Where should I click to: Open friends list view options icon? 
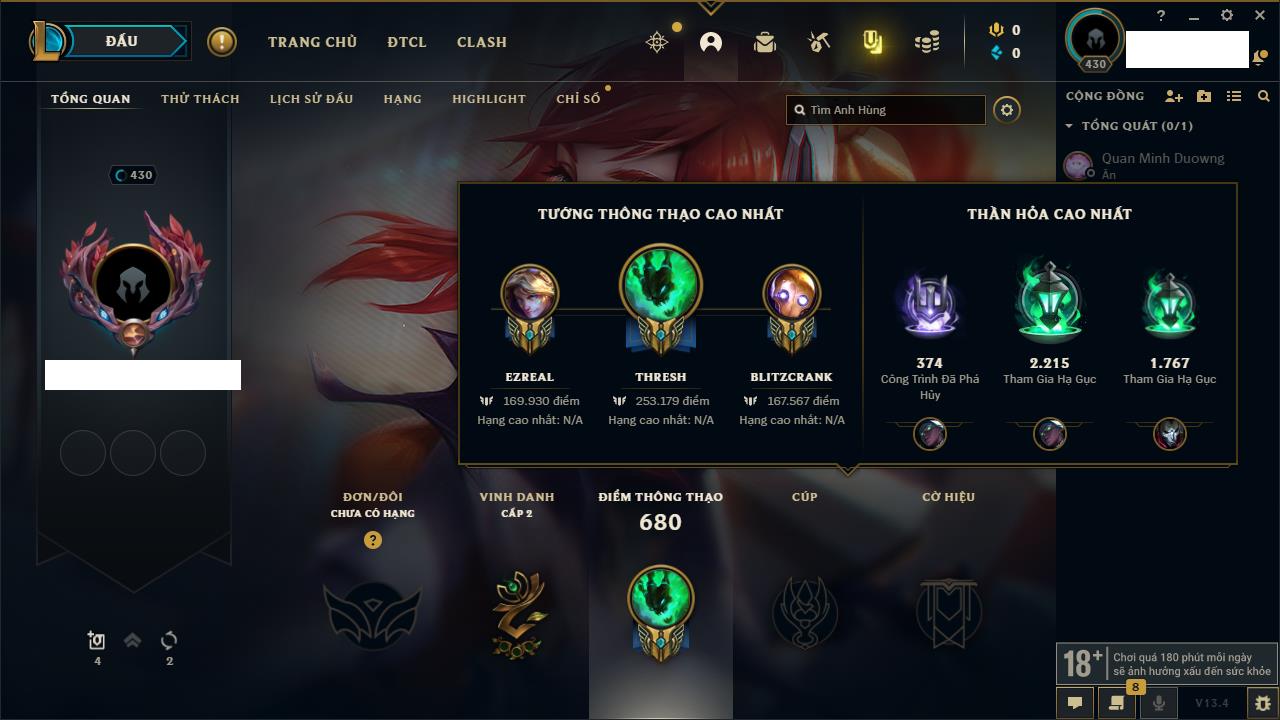coord(1234,96)
